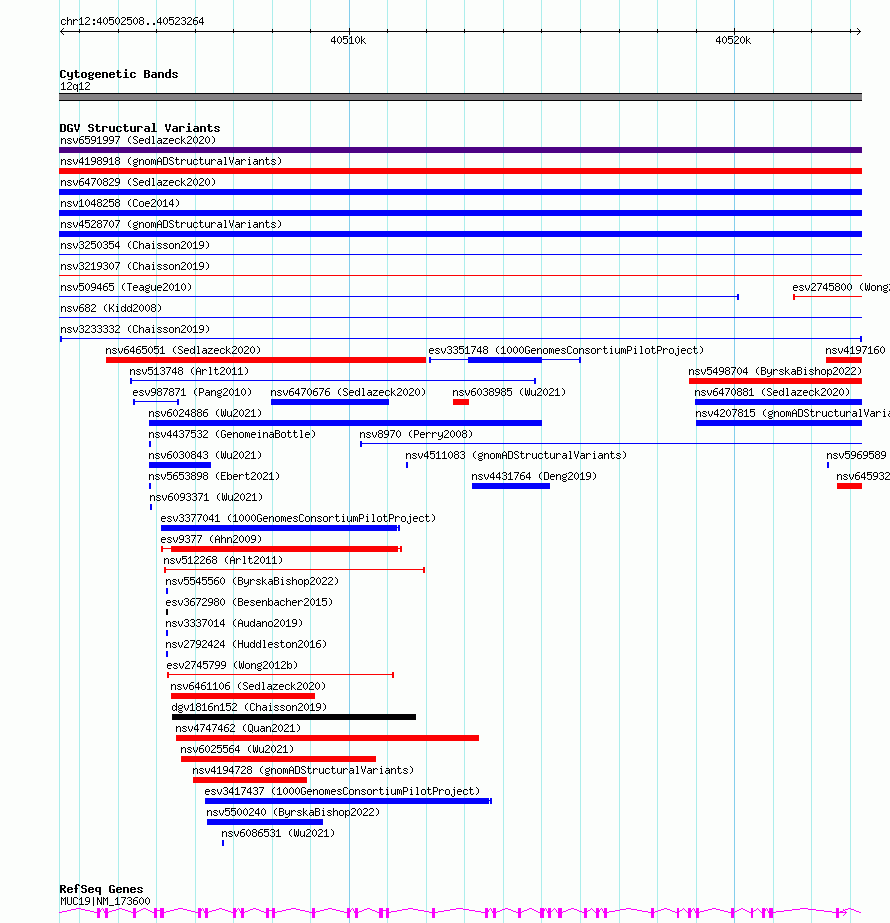Open the esv2745799 (Wong2012b) label

232,665
